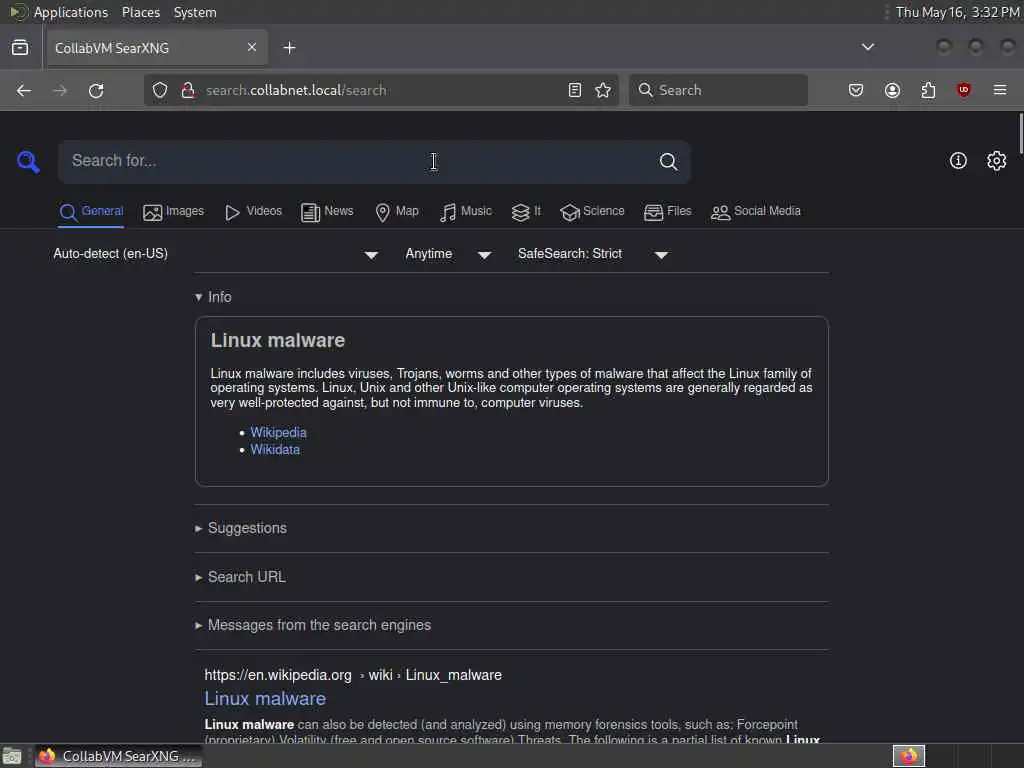Click the SearXNG magnifier logo
Screen dimensions: 1024x768
[x=28, y=161]
